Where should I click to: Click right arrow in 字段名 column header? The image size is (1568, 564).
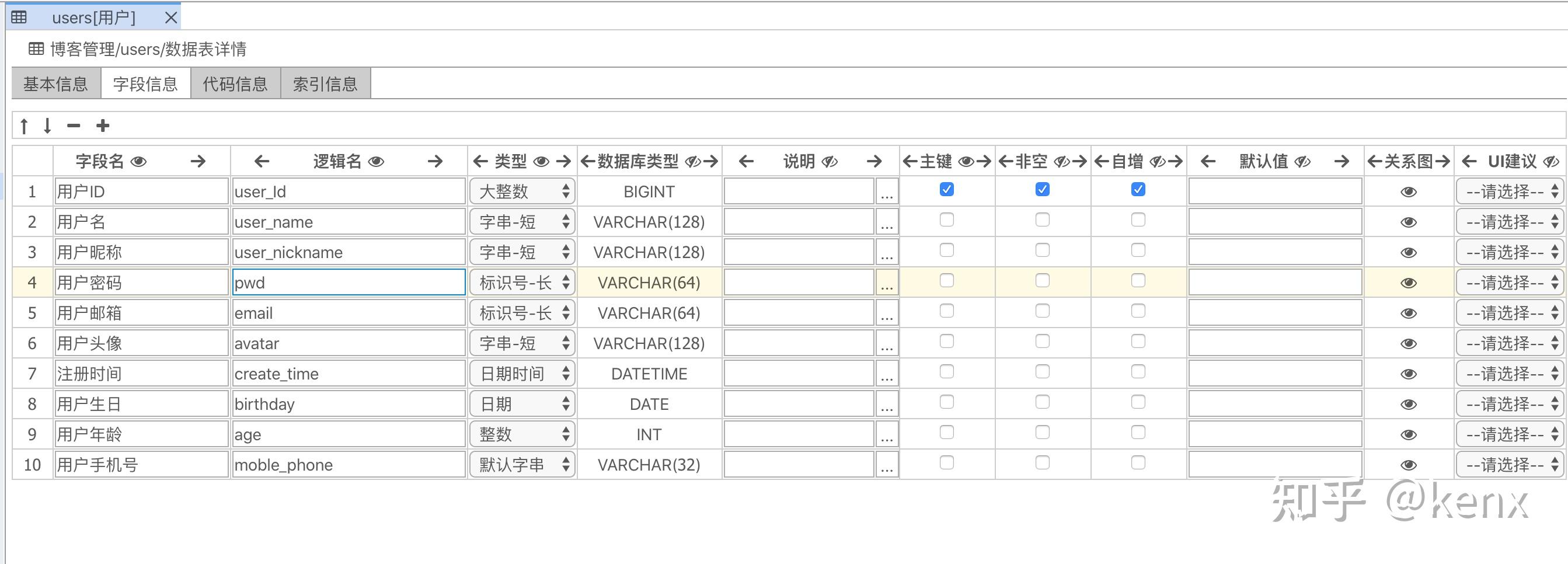pos(198,161)
